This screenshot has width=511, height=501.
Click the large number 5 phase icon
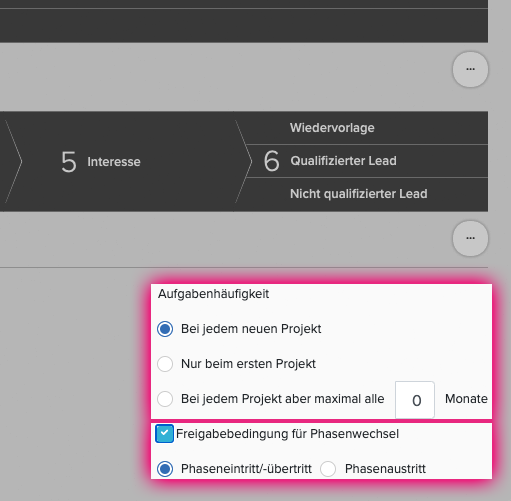point(69,162)
